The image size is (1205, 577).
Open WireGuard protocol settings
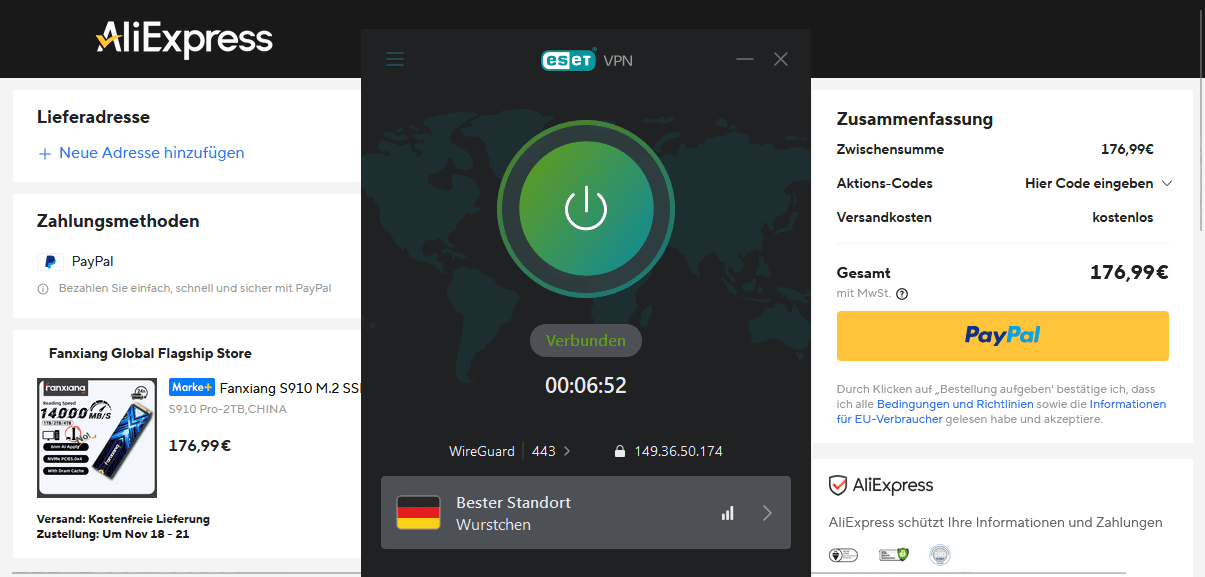coord(482,451)
